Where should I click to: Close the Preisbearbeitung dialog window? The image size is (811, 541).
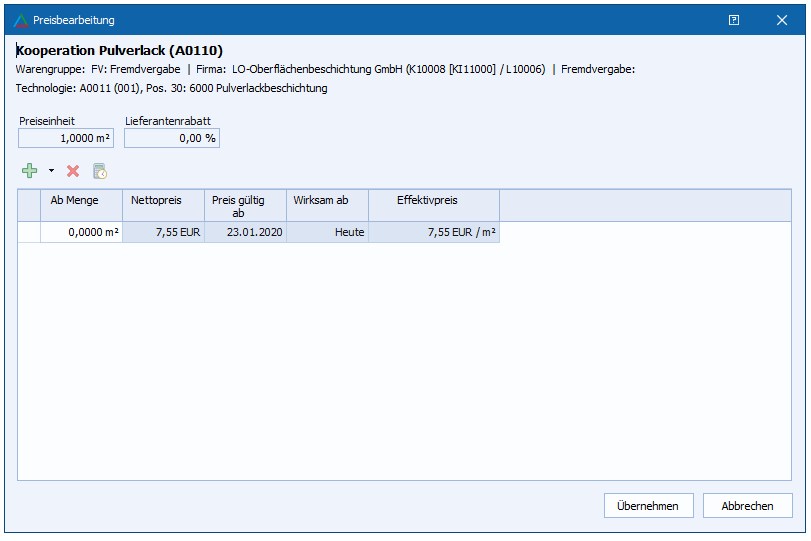coord(782,19)
